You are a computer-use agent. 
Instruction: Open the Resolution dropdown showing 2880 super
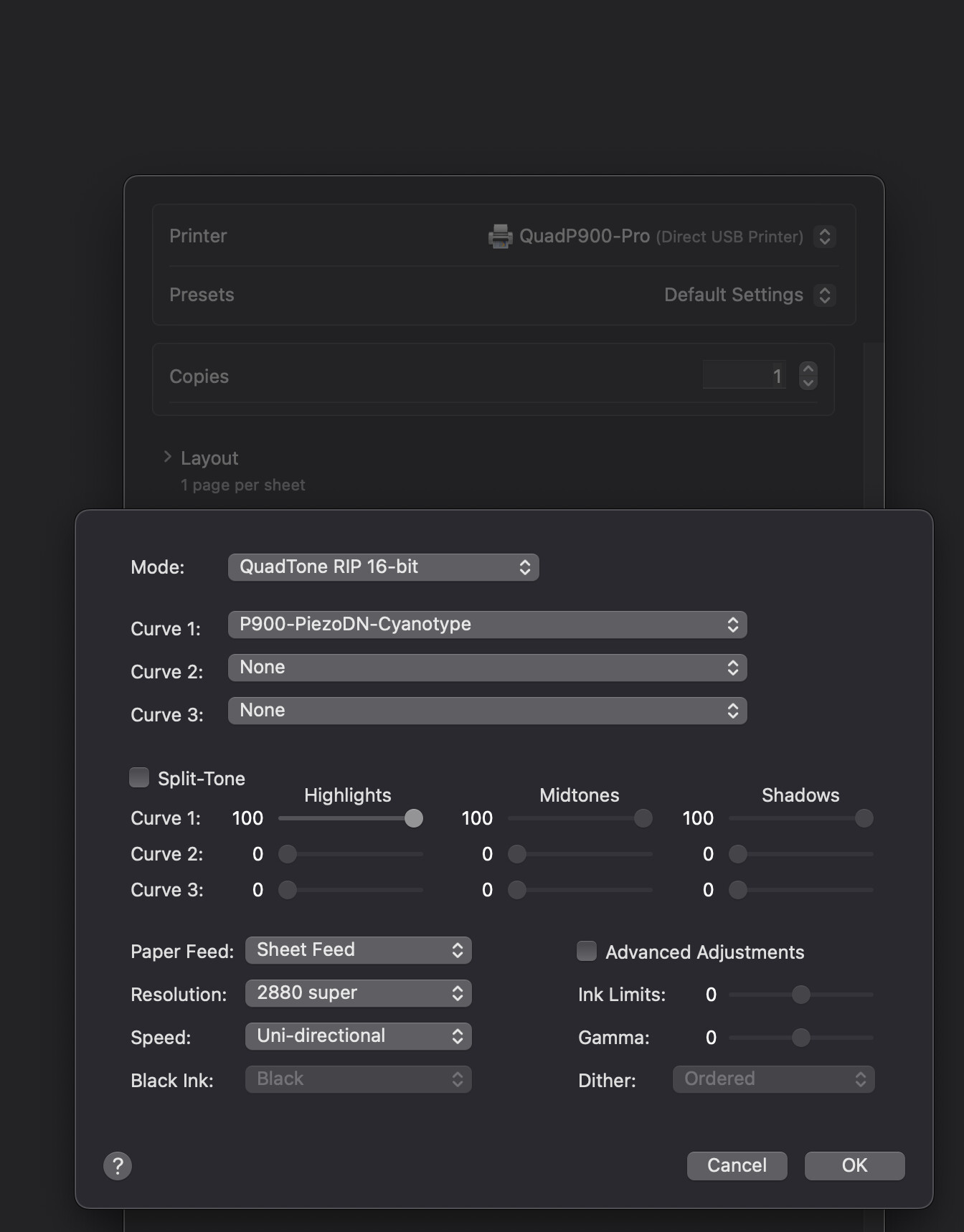pos(358,993)
